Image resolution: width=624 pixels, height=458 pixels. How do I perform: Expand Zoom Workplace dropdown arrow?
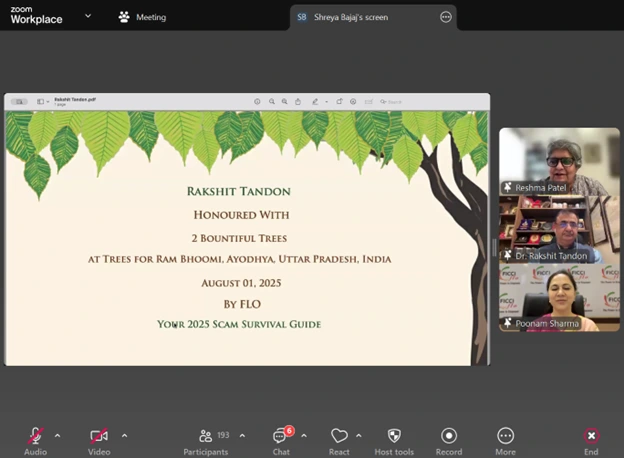pos(88,16)
